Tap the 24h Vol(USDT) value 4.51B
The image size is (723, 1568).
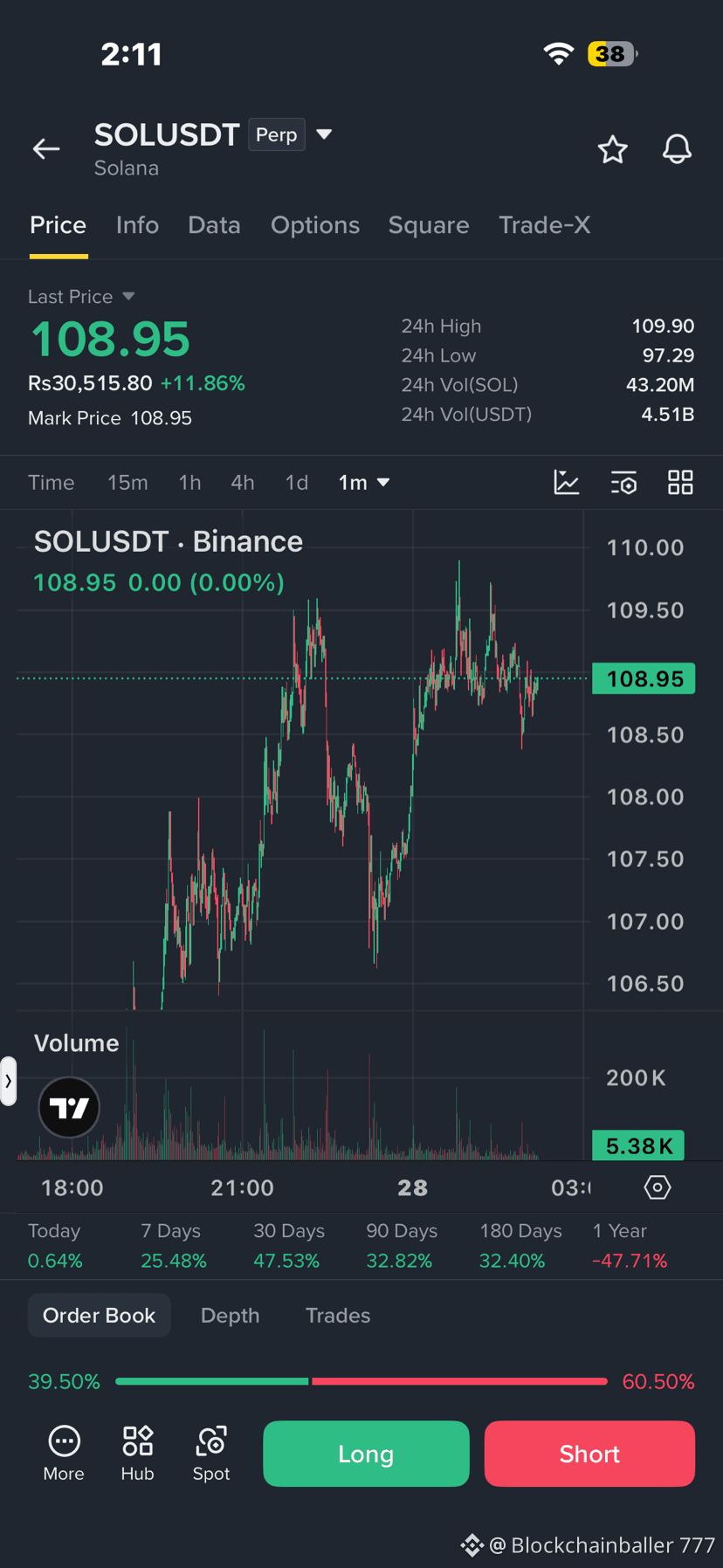(x=668, y=414)
